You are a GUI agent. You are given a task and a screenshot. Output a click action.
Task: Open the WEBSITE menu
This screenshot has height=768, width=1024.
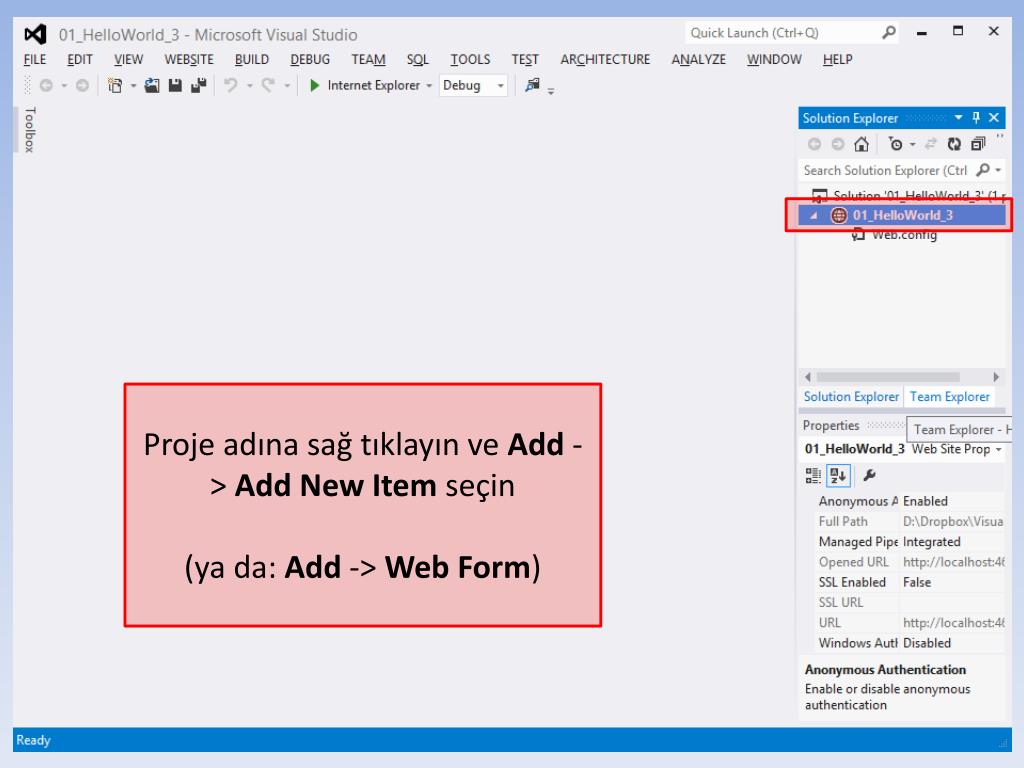189,59
